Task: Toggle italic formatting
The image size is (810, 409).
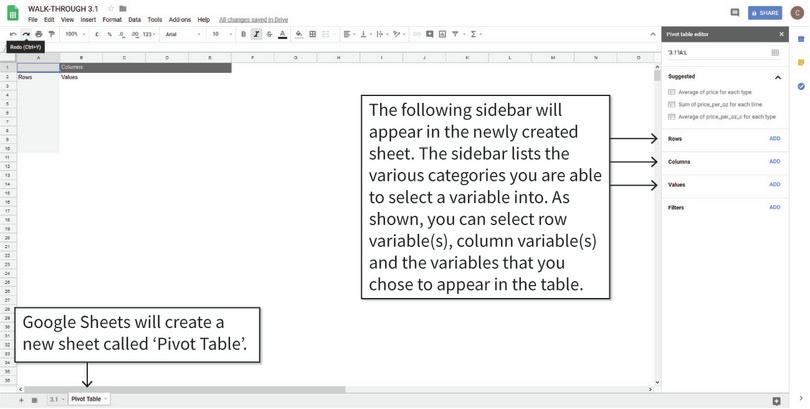Action: (x=256, y=34)
